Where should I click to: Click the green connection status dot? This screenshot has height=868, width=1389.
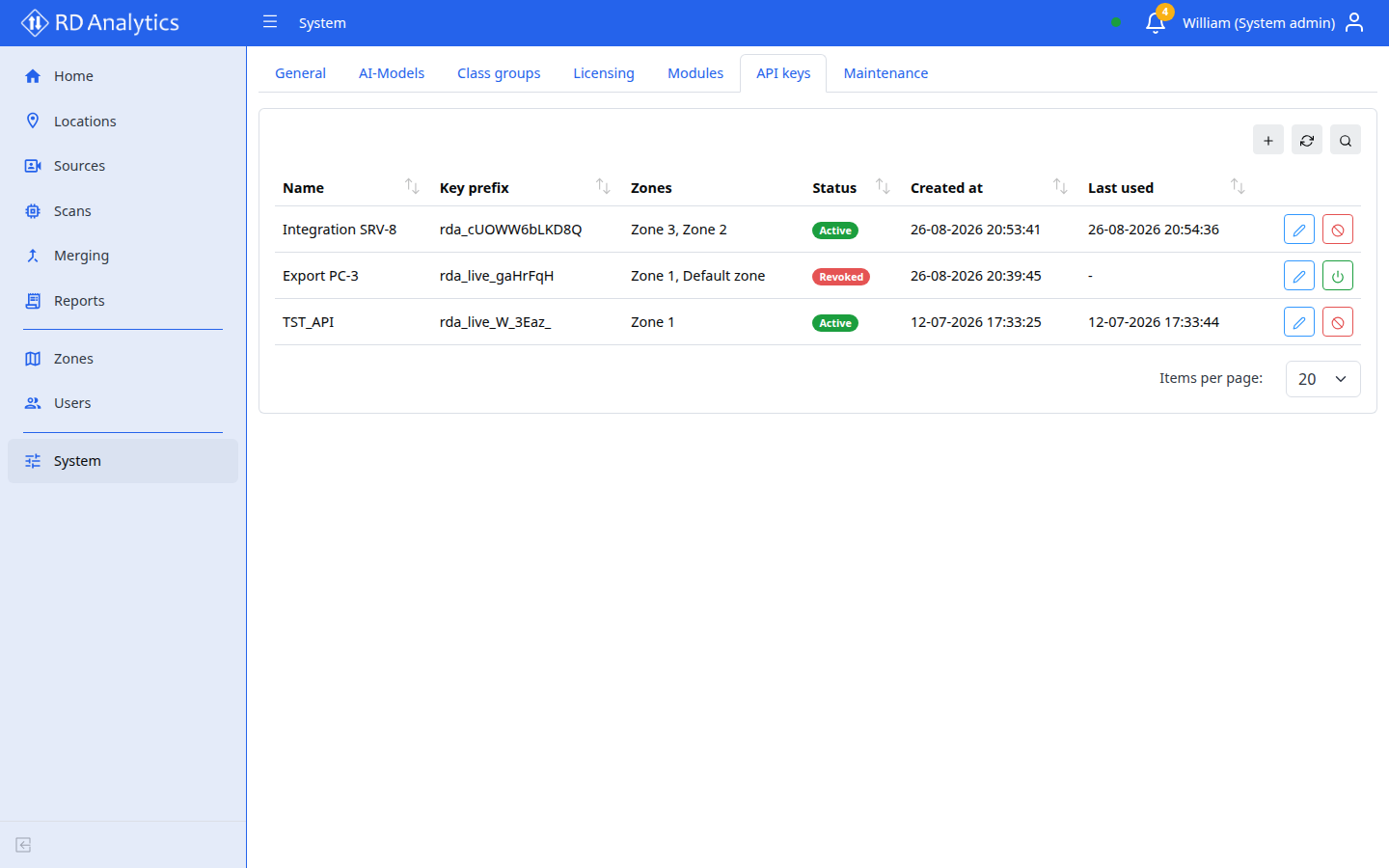click(1116, 22)
